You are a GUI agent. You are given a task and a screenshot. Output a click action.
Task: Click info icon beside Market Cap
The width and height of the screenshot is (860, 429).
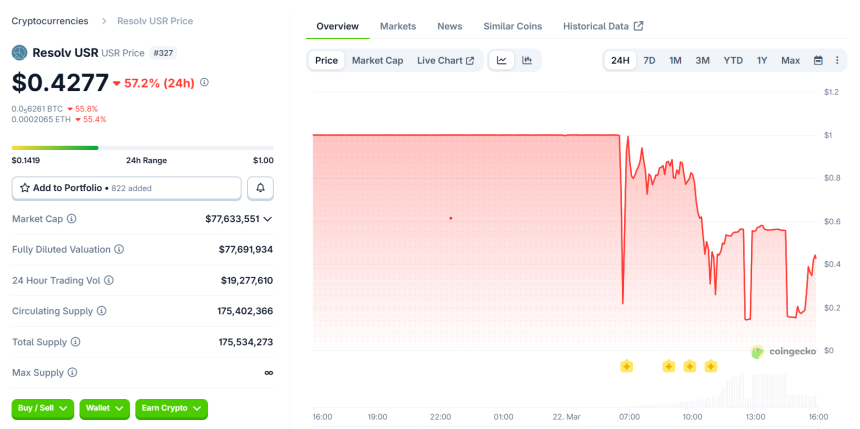pos(71,219)
